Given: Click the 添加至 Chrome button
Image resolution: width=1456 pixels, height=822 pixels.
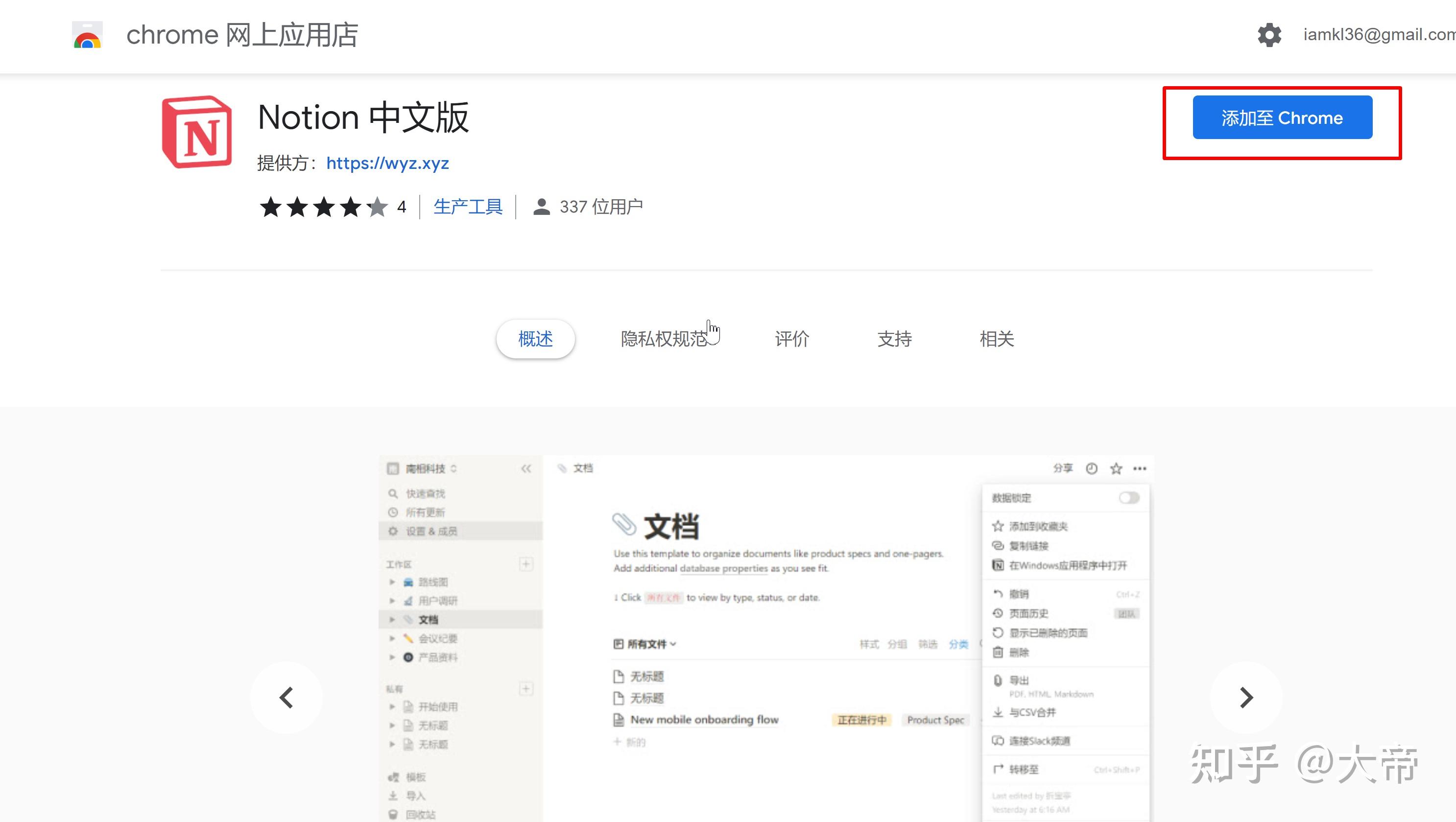Looking at the screenshot, I should [x=1283, y=117].
